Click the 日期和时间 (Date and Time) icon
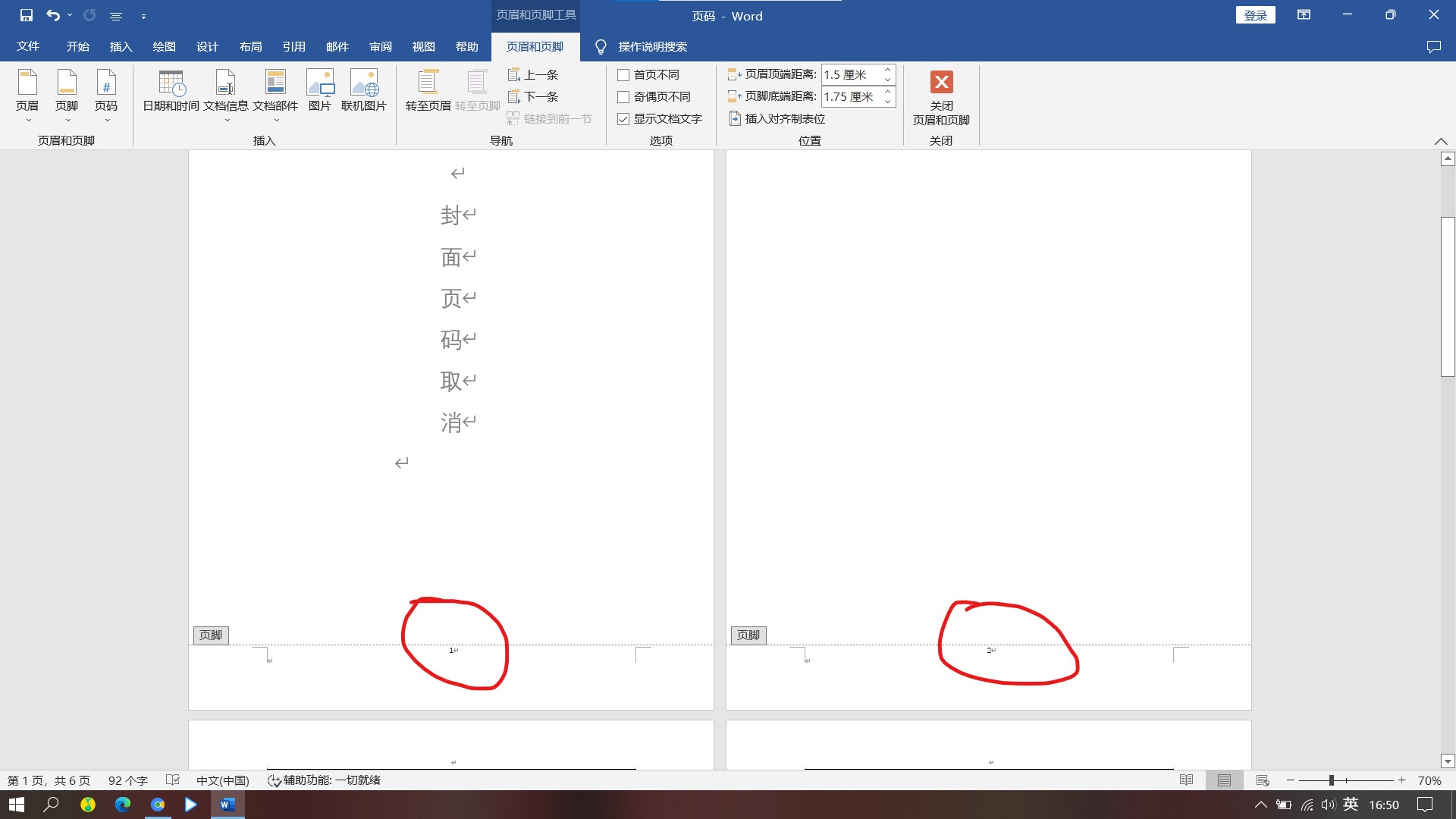Image resolution: width=1456 pixels, height=819 pixels. click(171, 83)
